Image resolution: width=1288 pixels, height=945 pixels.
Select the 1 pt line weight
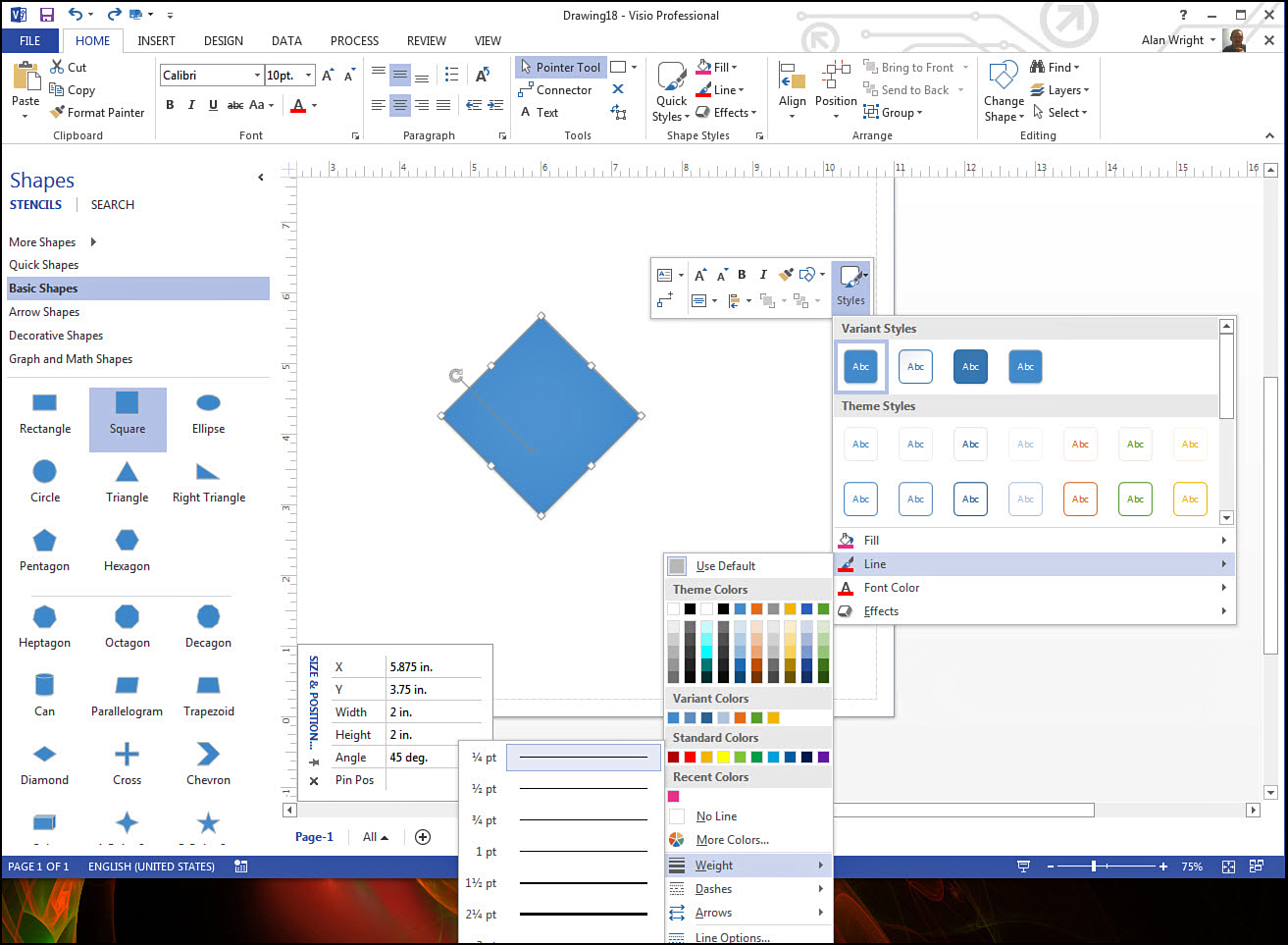[x=560, y=852]
